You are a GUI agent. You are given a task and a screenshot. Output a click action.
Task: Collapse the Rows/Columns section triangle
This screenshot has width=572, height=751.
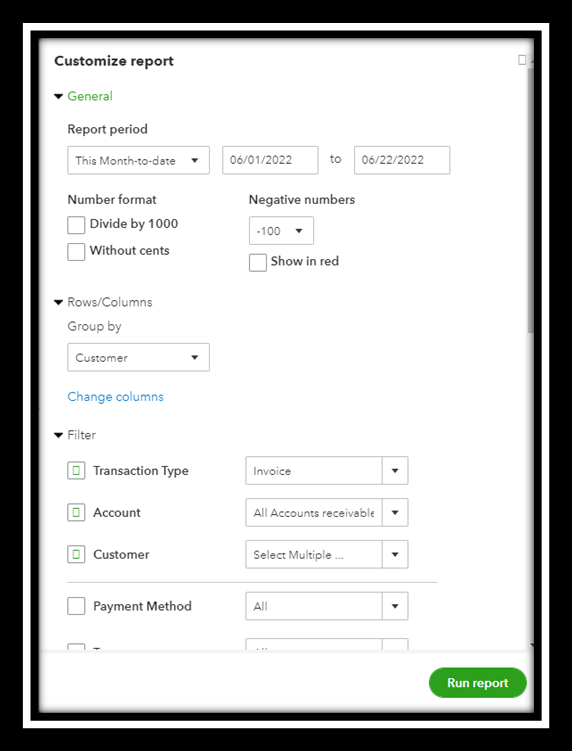[x=58, y=302]
